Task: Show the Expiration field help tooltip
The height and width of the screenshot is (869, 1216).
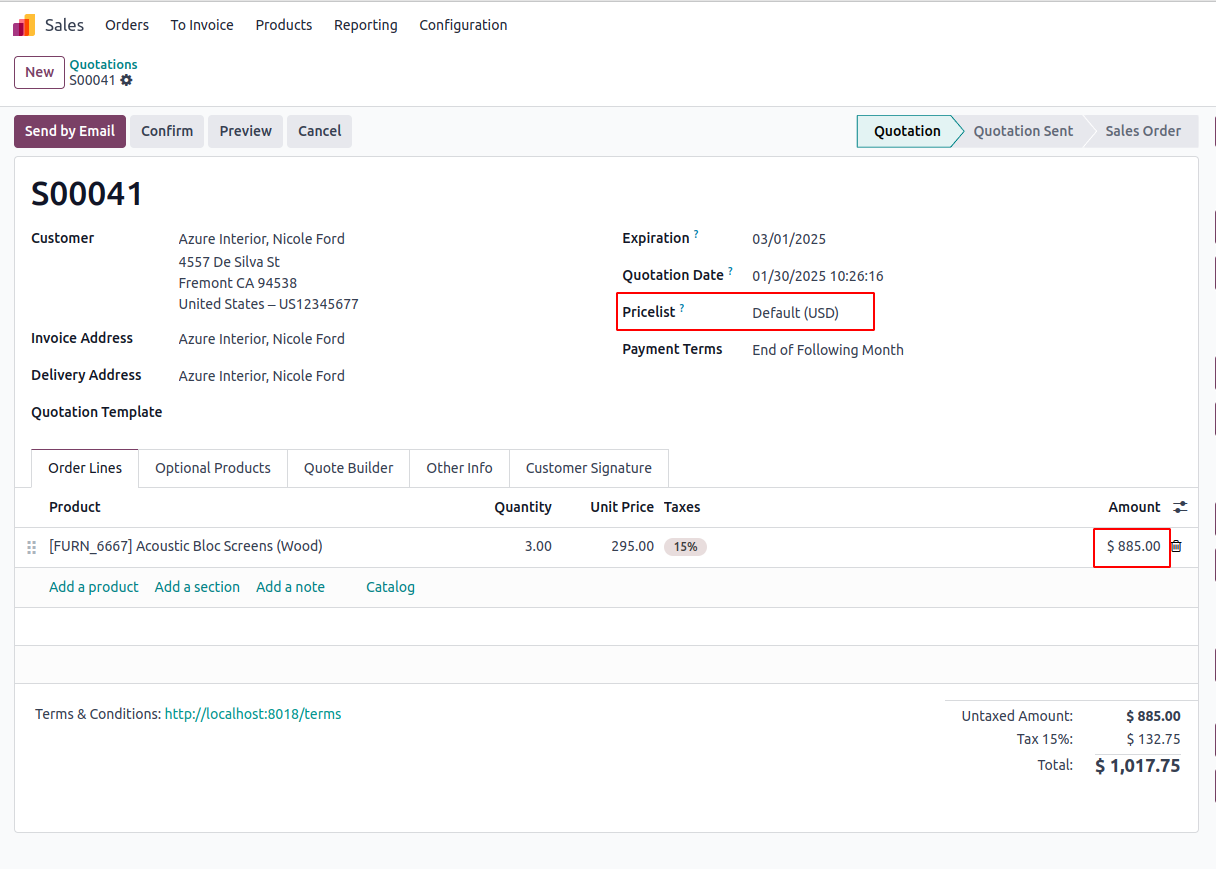Action: (x=696, y=235)
